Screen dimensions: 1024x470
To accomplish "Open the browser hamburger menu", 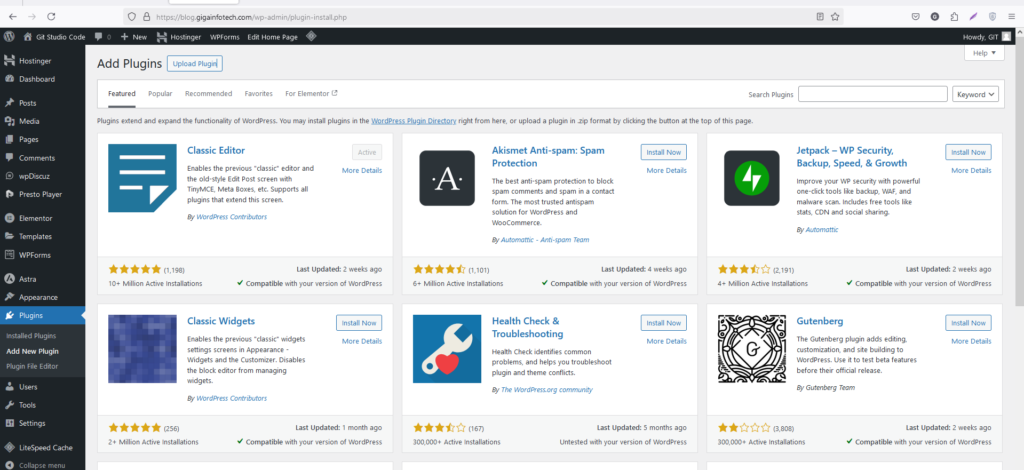I will [x=1012, y=17].
